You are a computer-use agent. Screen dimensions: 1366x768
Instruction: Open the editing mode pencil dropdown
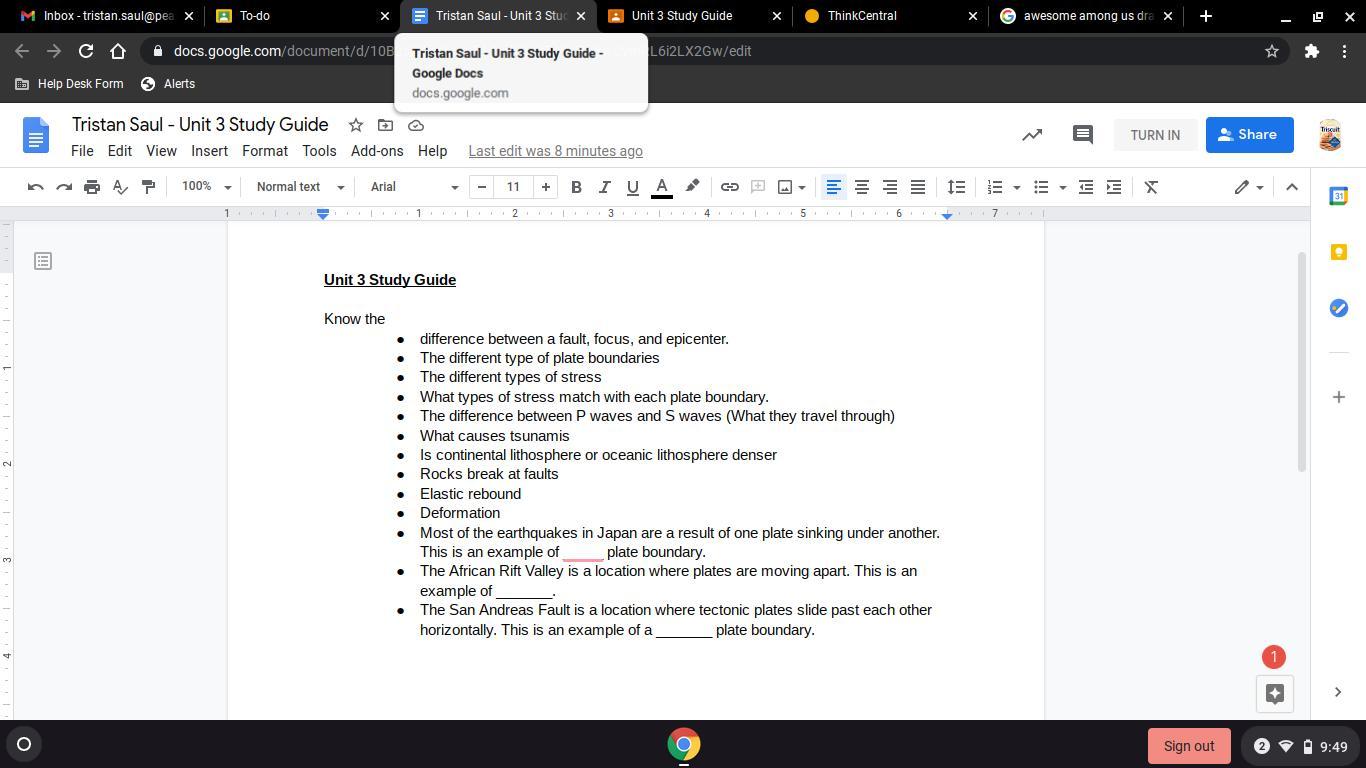pyautogui.click(x=1248, y=187)
